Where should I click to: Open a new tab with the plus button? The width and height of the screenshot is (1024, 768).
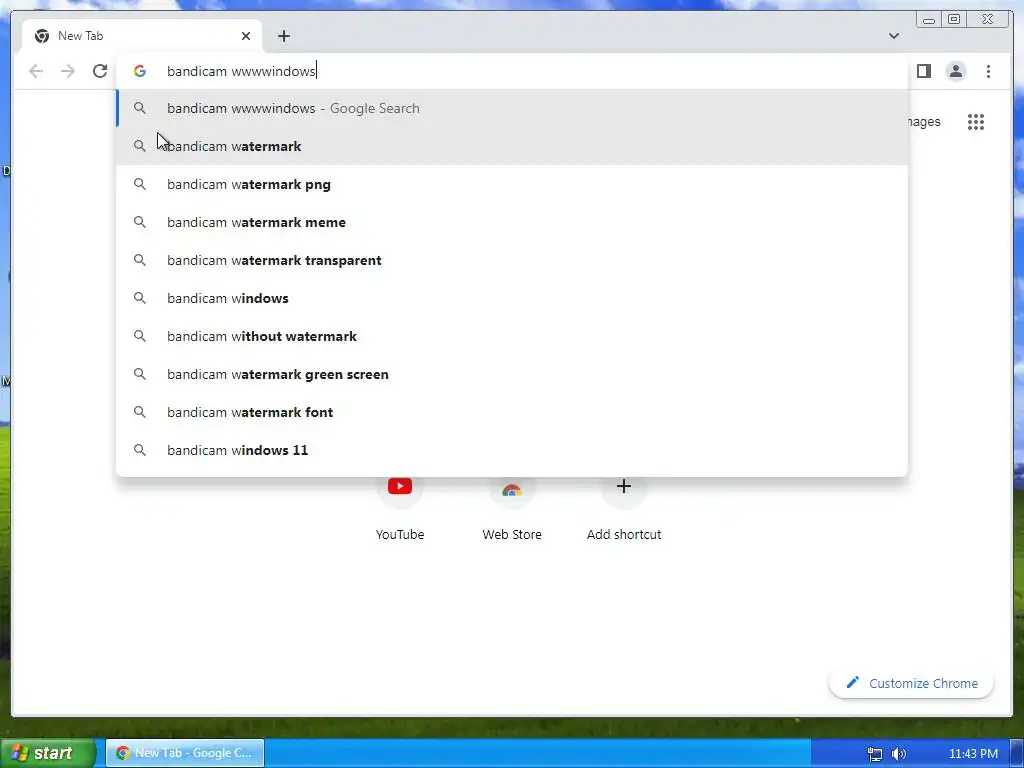click(x=283, y=36)
